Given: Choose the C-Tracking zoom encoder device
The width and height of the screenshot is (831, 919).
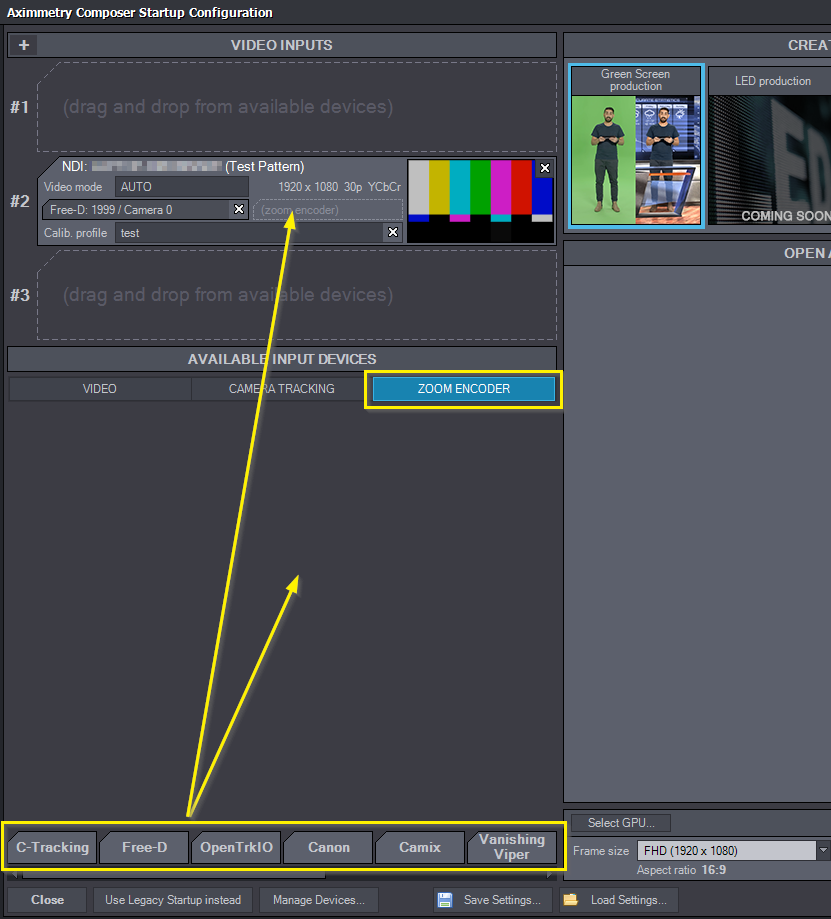Looking at the screenshot, I should [52, 848].
